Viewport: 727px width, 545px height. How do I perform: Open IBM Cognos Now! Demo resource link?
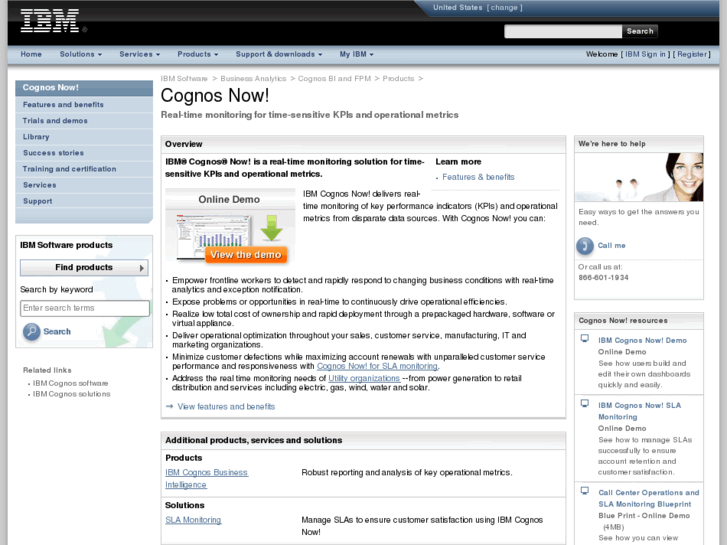tap(642, 340)
